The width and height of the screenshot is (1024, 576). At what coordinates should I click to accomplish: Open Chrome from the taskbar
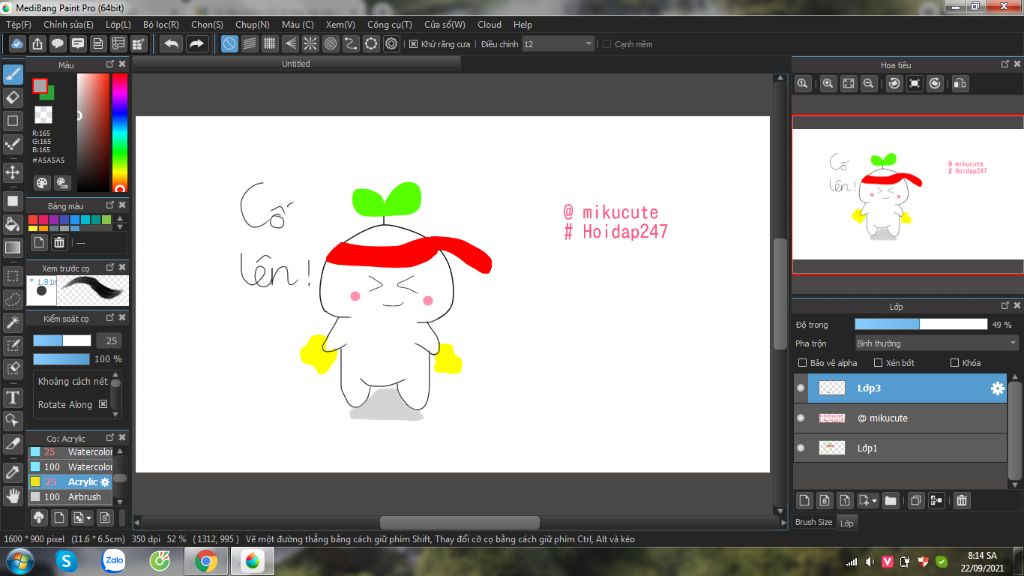click(206, 561)
